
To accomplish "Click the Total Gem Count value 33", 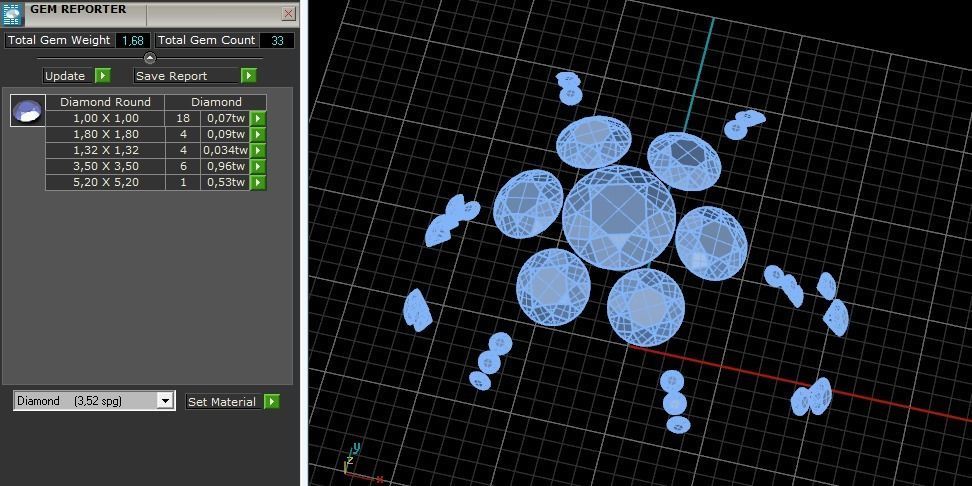I will (277, 40).
